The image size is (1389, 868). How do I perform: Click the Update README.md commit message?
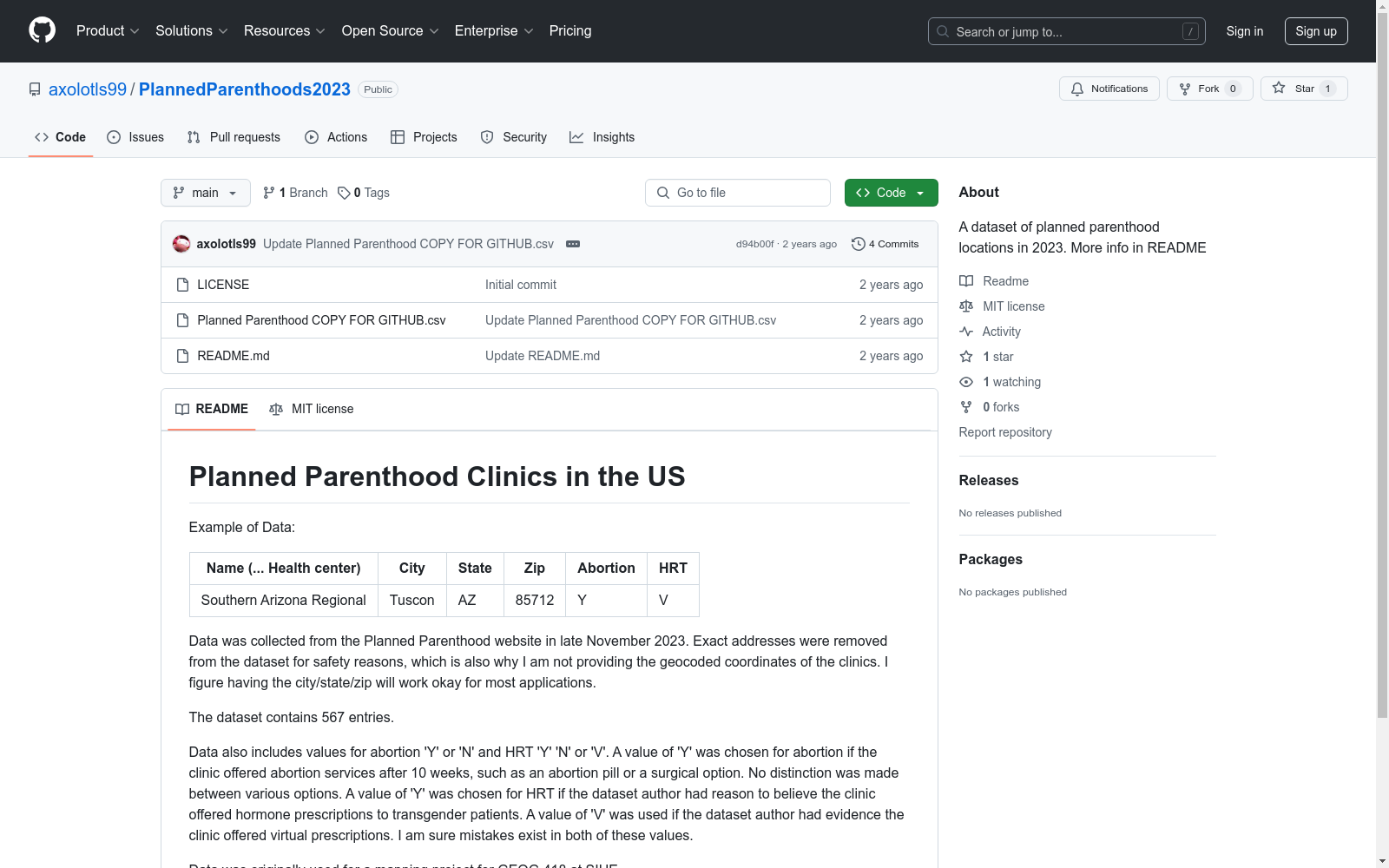click(543, 356)
